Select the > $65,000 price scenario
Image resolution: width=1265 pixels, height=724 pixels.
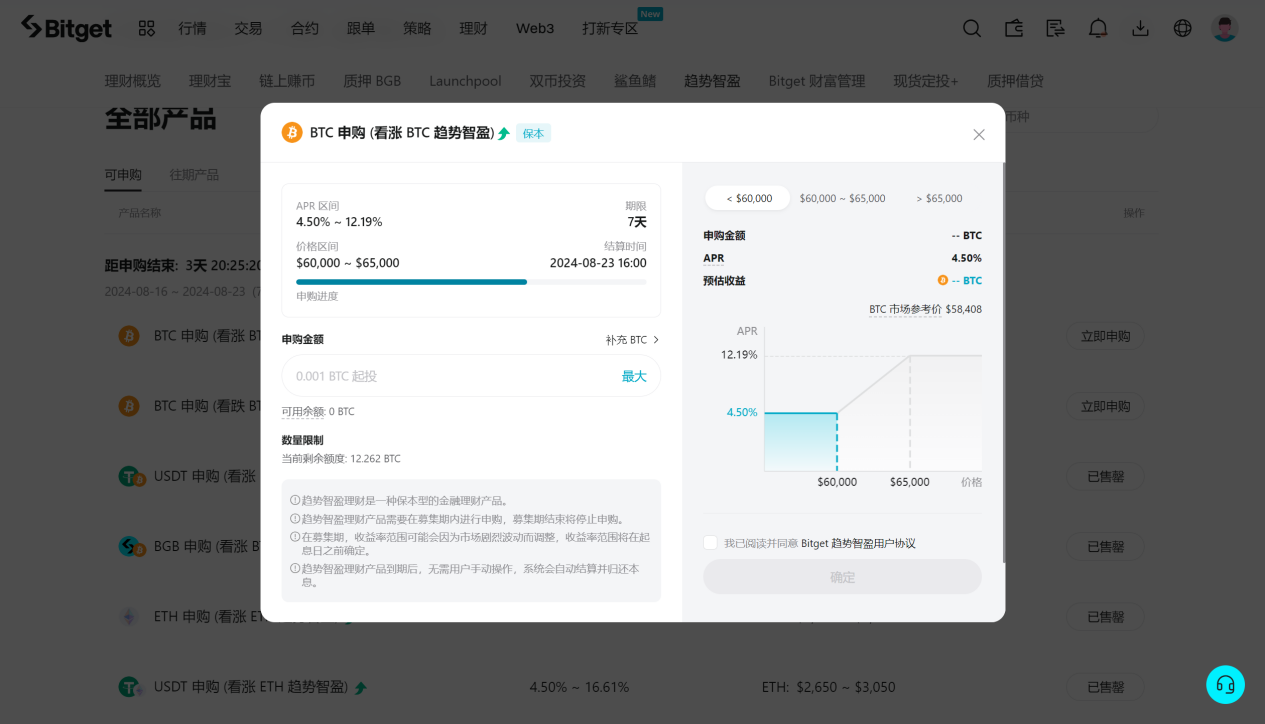coord(939,198)
